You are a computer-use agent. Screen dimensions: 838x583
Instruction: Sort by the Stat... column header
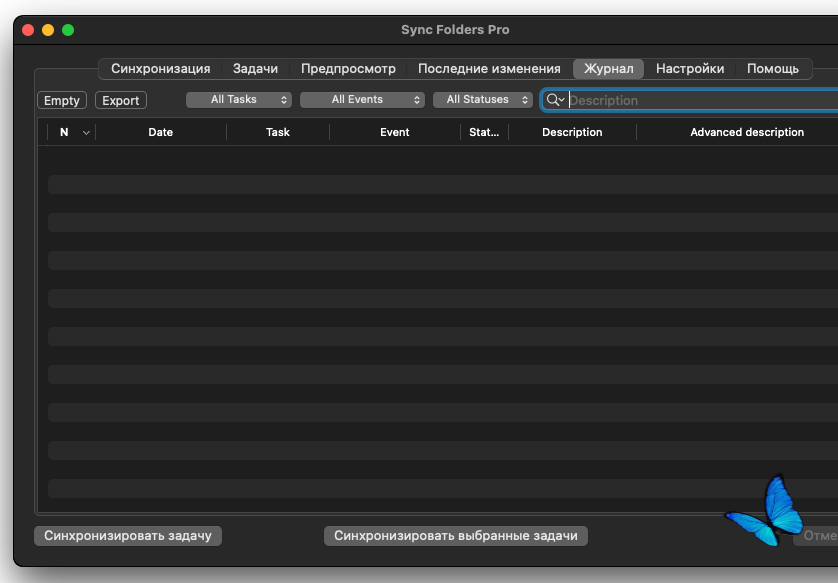pos(484,132)
